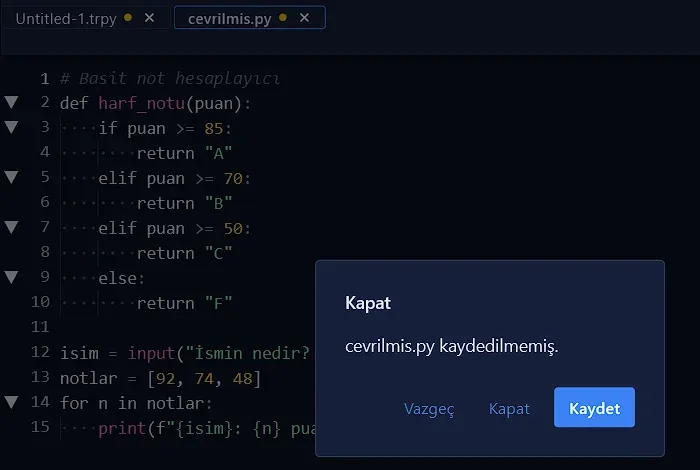Save the file with the Kaydet button
This screenshot has height=470, width=700.
[x=594, y=407]
